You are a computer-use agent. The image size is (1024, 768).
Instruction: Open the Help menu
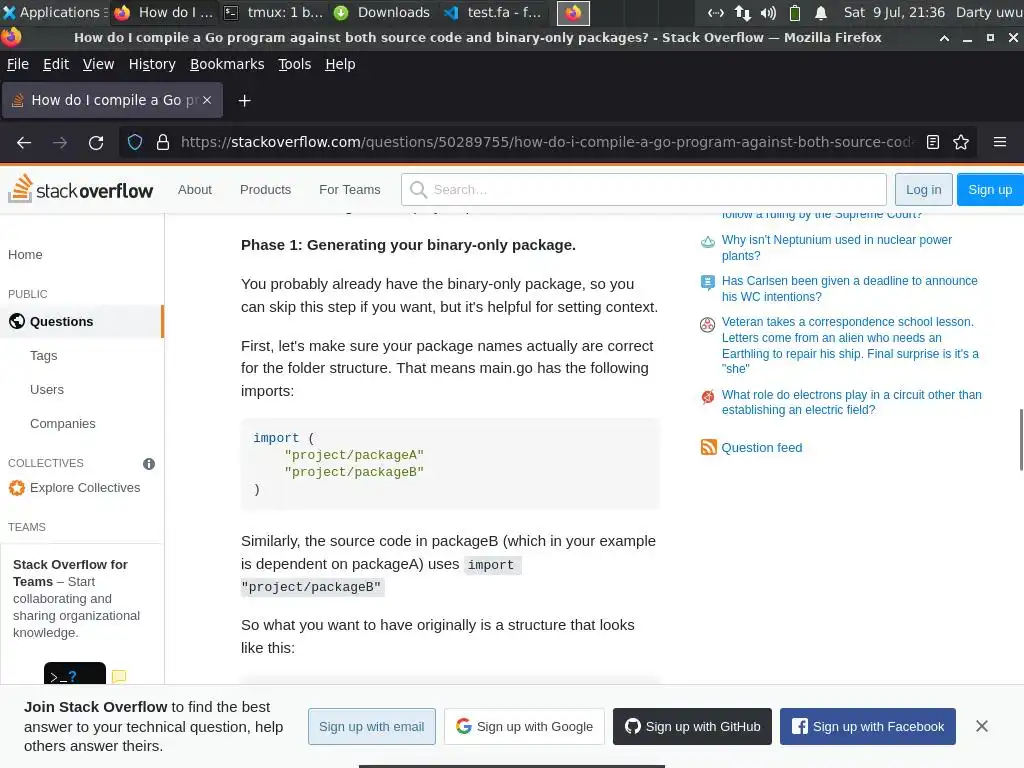[x=340, y=64]
